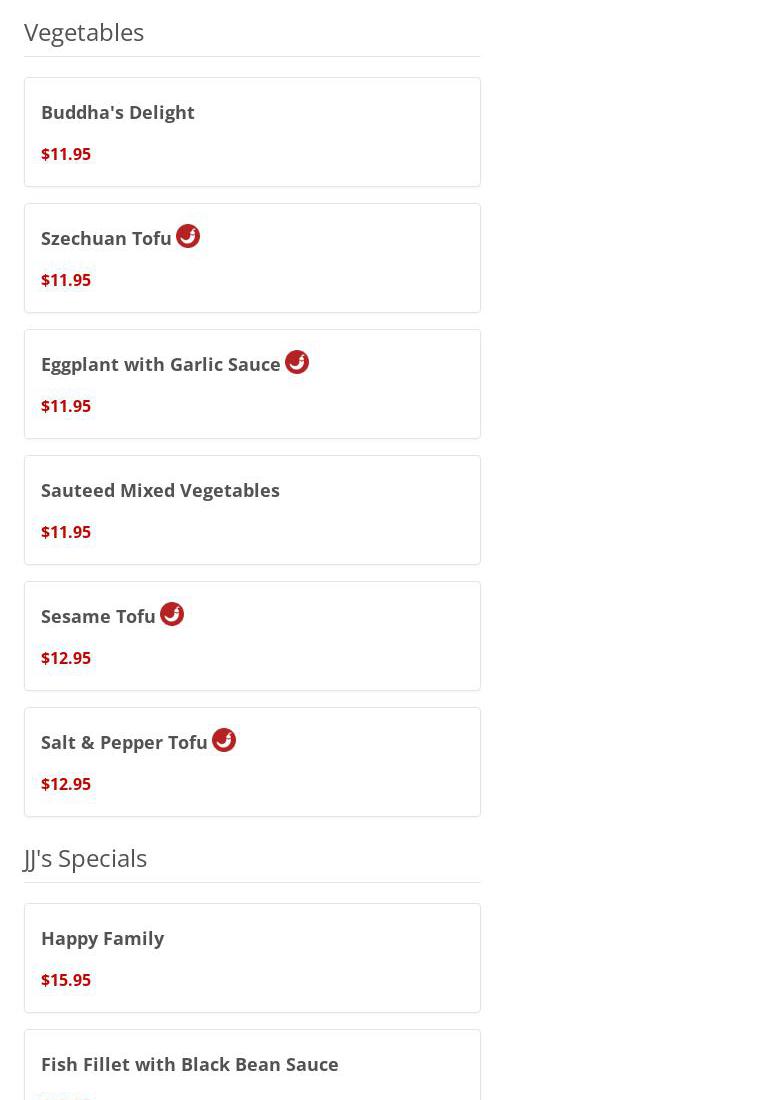Click the JJ's Specials section heading
The image size is (770, 1100).
coord(85,858)
